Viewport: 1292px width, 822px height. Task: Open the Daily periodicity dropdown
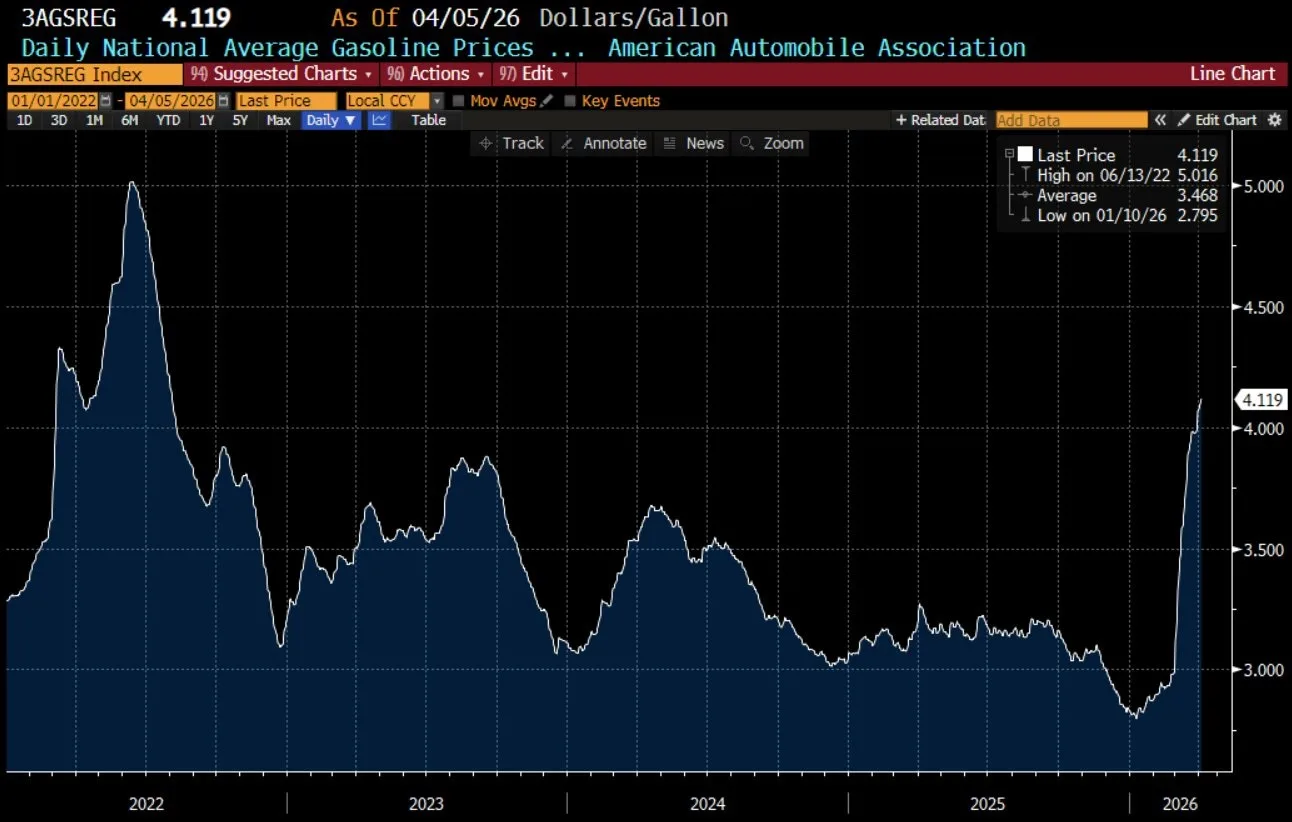tap(333, 120)
